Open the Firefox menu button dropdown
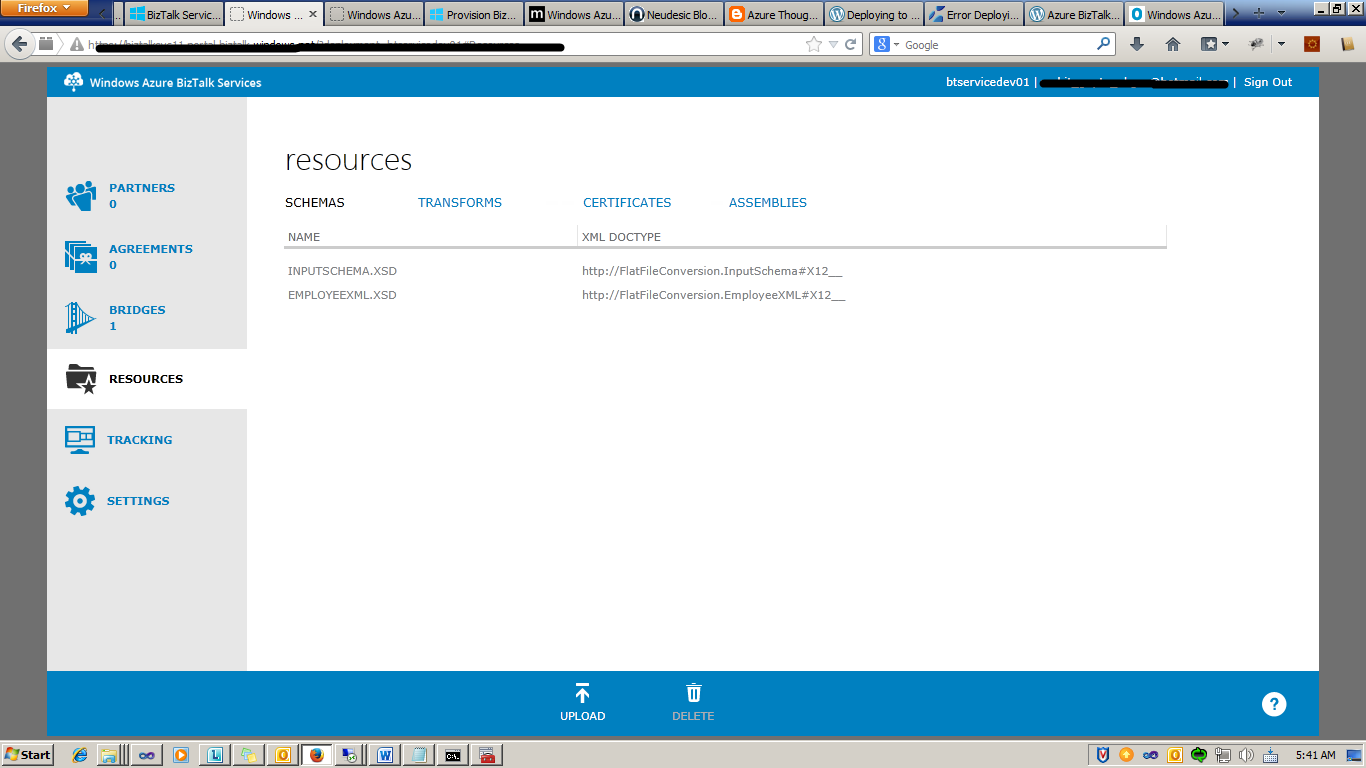Viewport: 1366px width, 768px height. [x=44, y=8]
